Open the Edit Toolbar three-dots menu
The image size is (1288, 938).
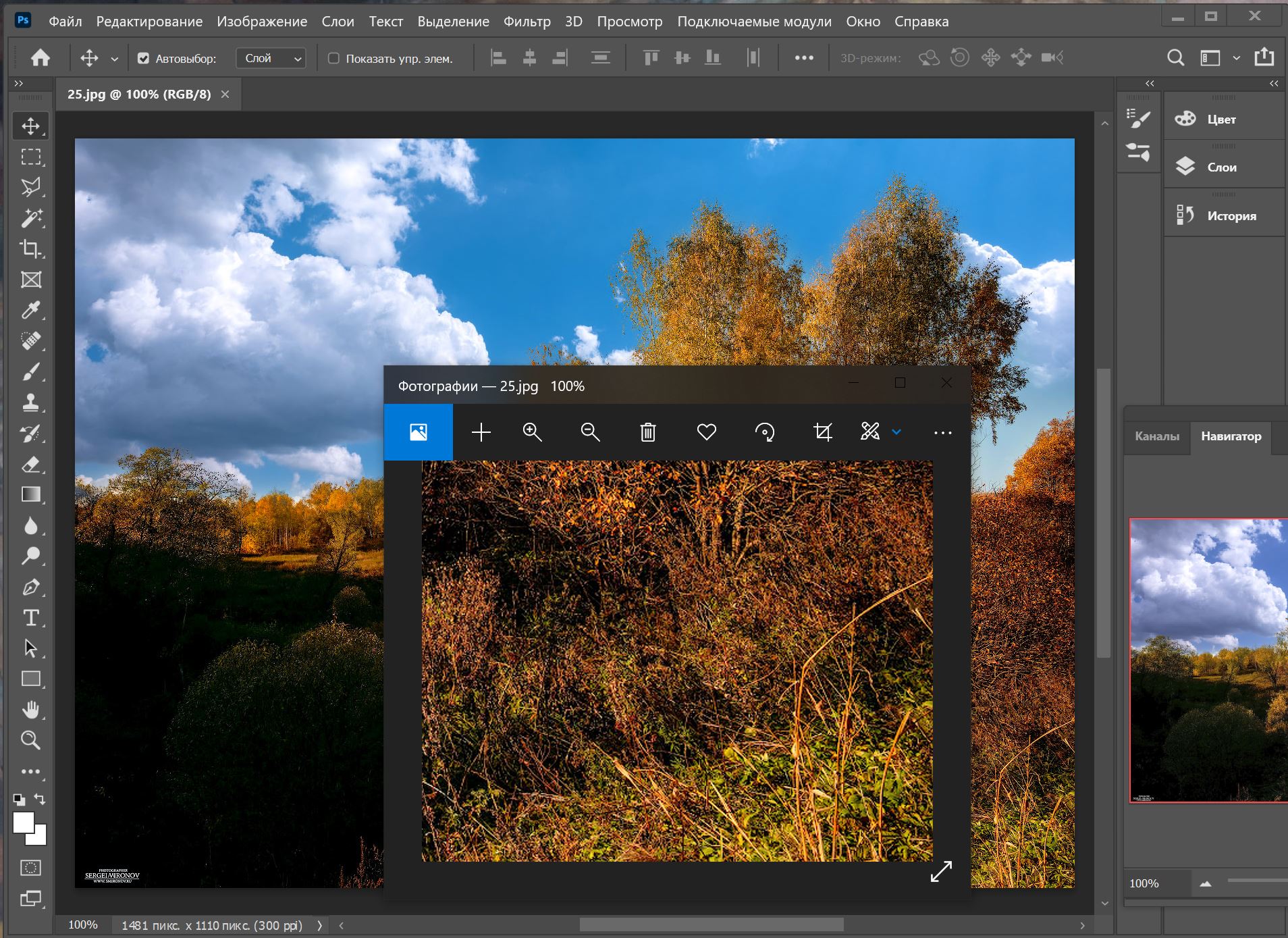click(x=30, y=771)
